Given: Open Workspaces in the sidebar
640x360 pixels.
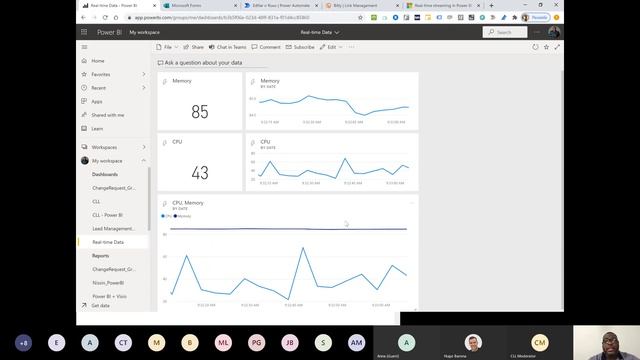Looking at the screenshot, I should (104, 147).
